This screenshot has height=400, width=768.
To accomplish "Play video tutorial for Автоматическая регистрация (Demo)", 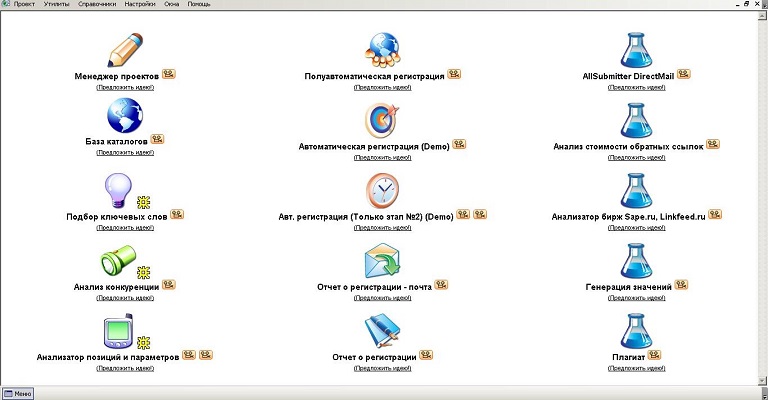I will pyautogui.click(x=459, y=144).
